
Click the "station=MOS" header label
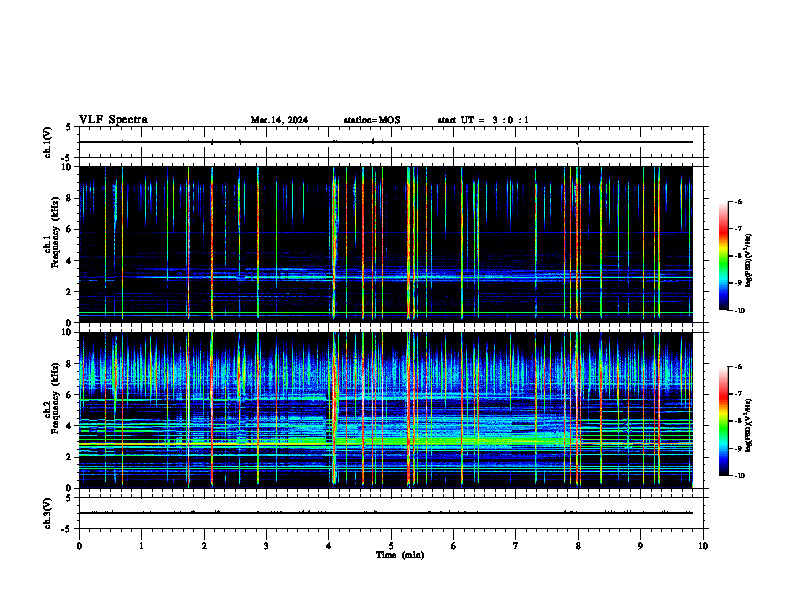point(372,120)
